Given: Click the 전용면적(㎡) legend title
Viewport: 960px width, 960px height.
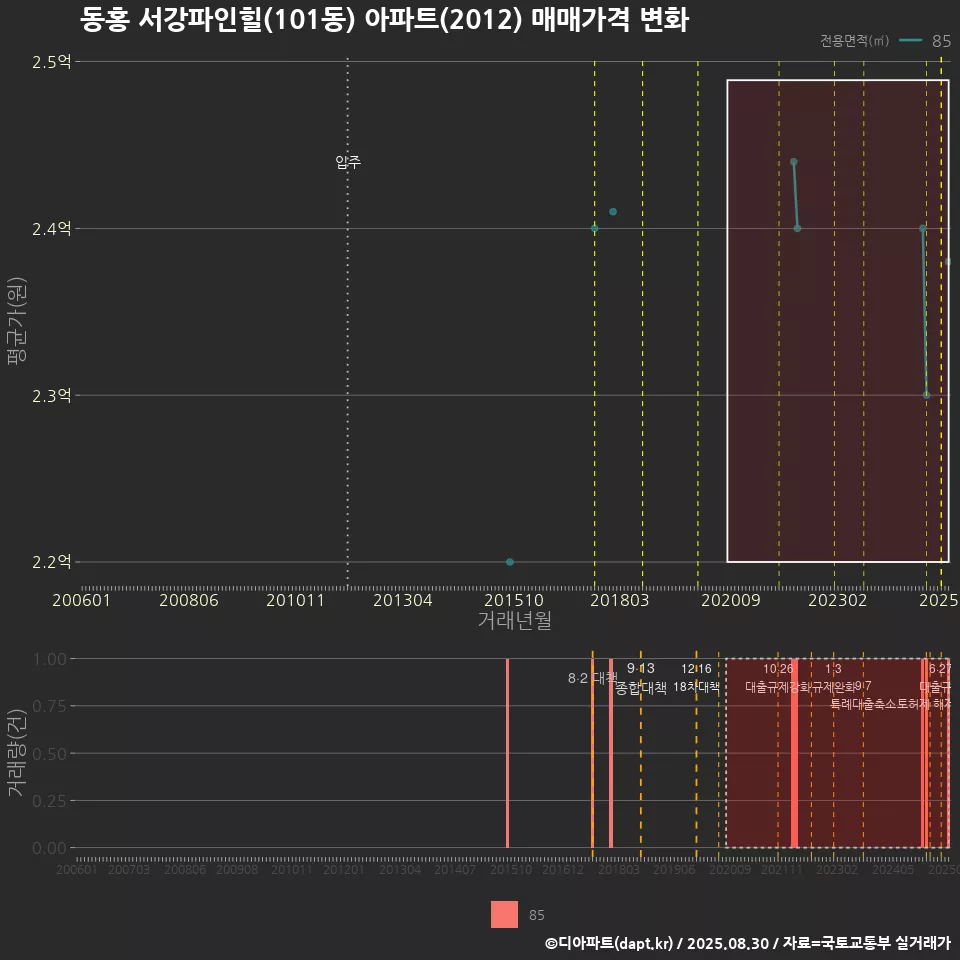Looking at the screenshot, I should click(x=854, y=40).
